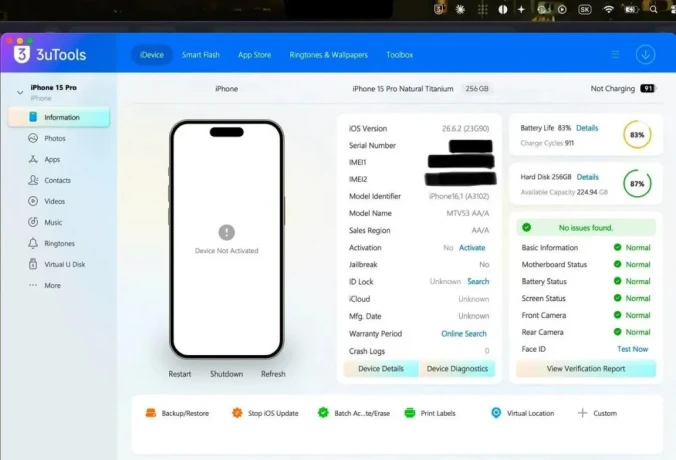Click the Stop iOS Update gear icon
Viewport: 676px width, 460px height.
[237, 413]
